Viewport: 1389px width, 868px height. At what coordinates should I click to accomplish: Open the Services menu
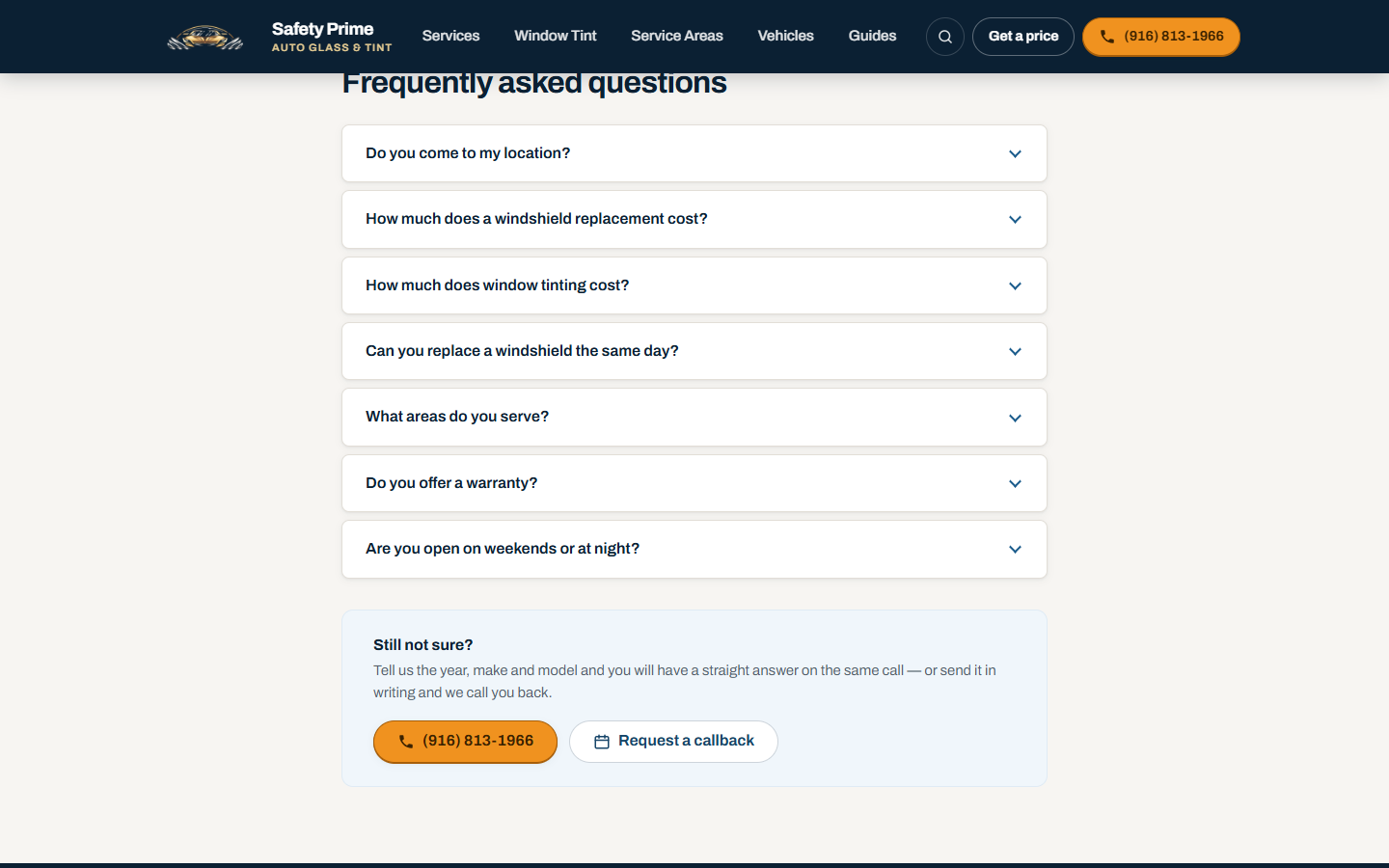450,36
